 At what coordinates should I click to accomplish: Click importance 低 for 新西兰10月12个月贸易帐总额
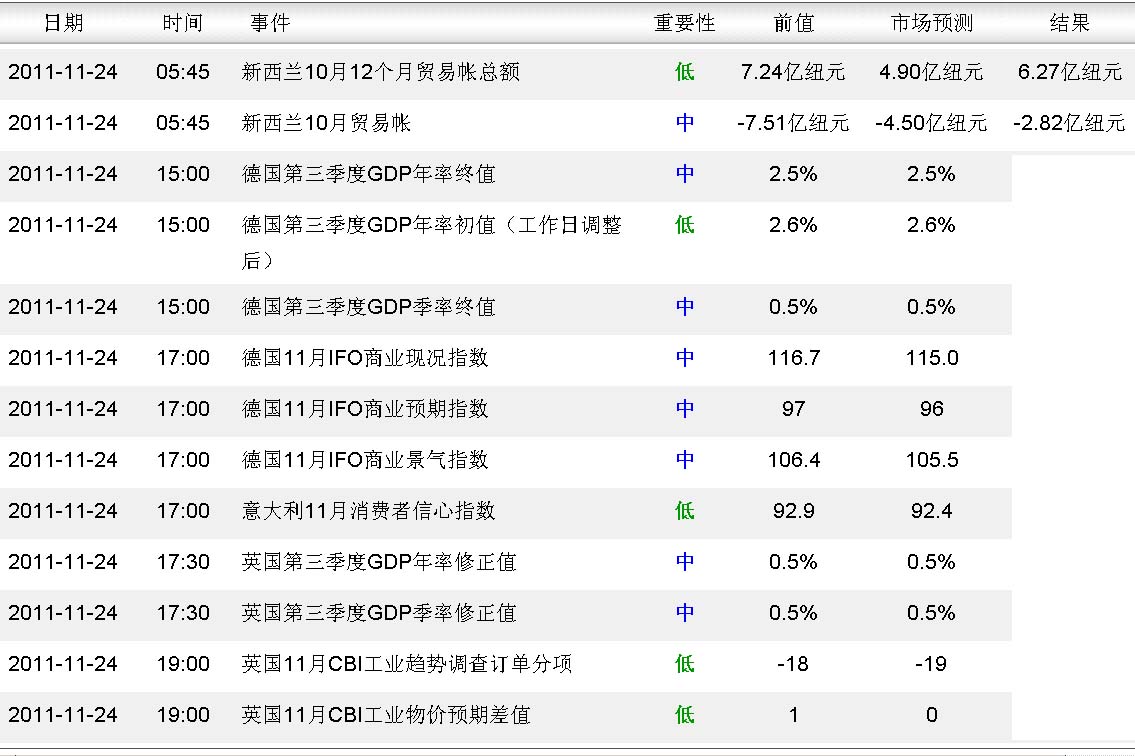(x=684, y=72)
